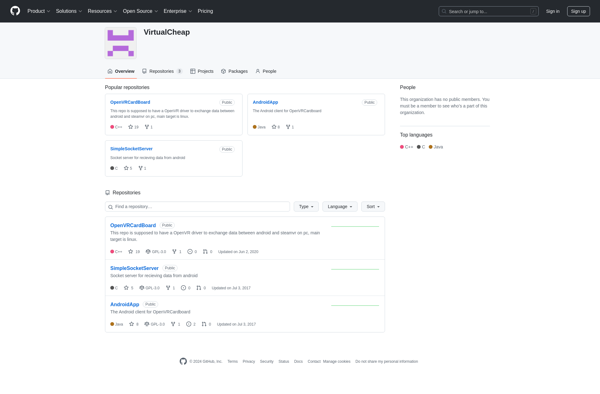The image size is (600, 394).
Task: Click GPL-3.0 license icon in OpenVRCardBoard row
Action: point(148,251)
